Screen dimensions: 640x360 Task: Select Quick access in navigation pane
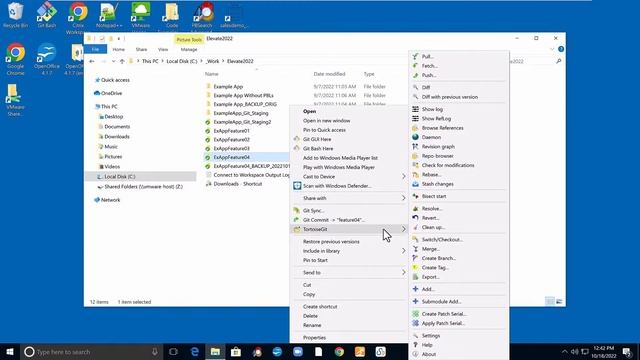(115, 80)
